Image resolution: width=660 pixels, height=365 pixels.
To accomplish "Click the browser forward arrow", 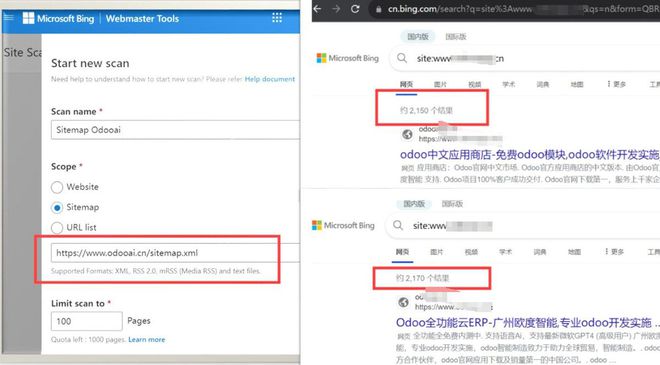I will pos(336,9).
